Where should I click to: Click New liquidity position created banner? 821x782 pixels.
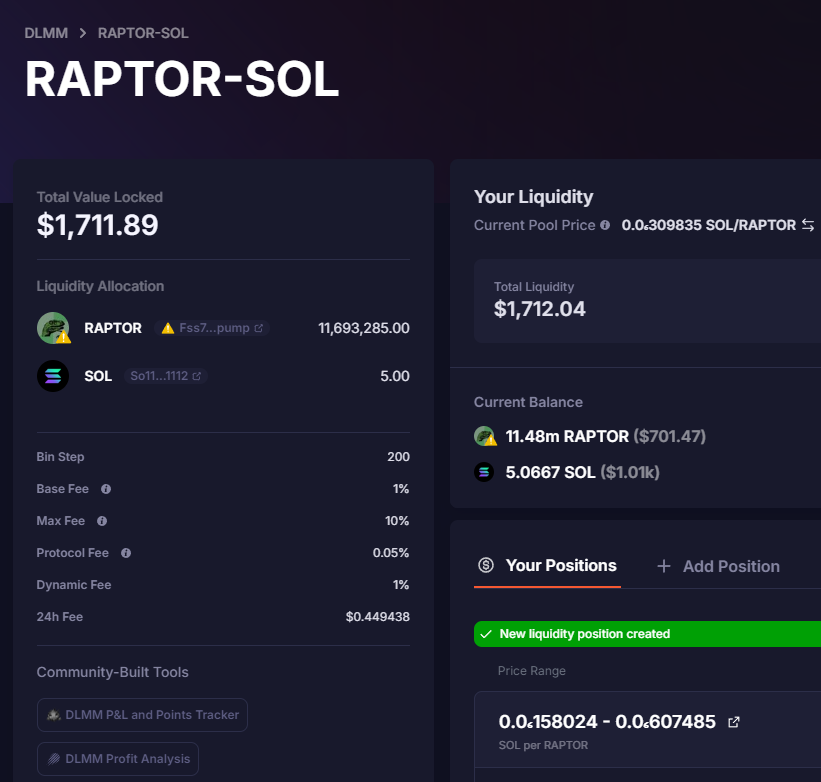[647, 634]
